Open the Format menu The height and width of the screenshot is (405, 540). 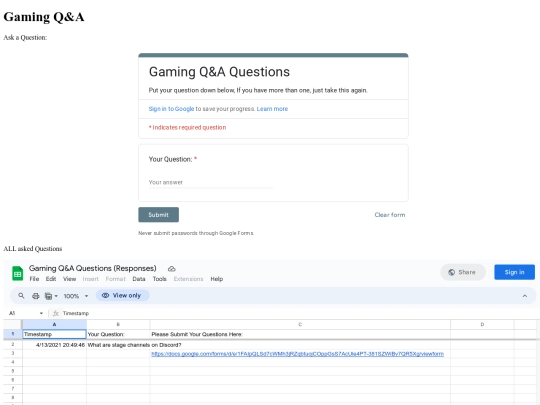(115, 279)
